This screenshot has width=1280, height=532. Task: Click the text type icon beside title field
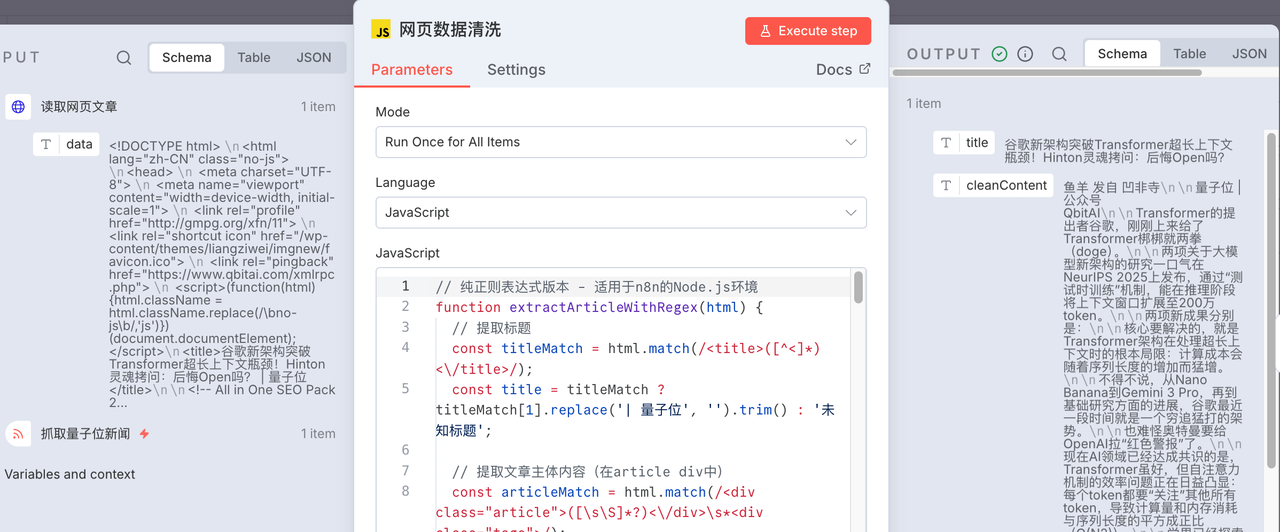(946, 143)
